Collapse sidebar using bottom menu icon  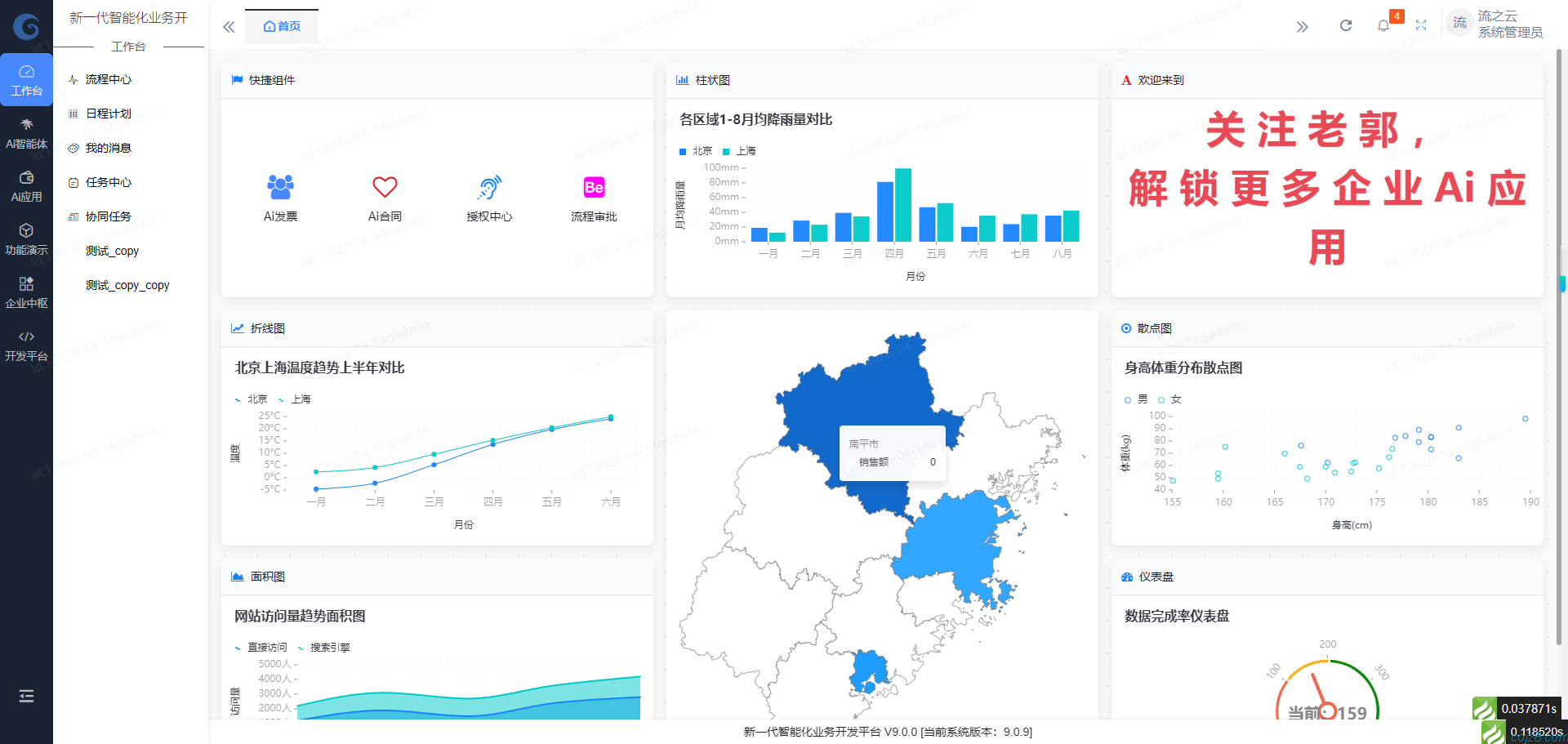pos(26,696)
